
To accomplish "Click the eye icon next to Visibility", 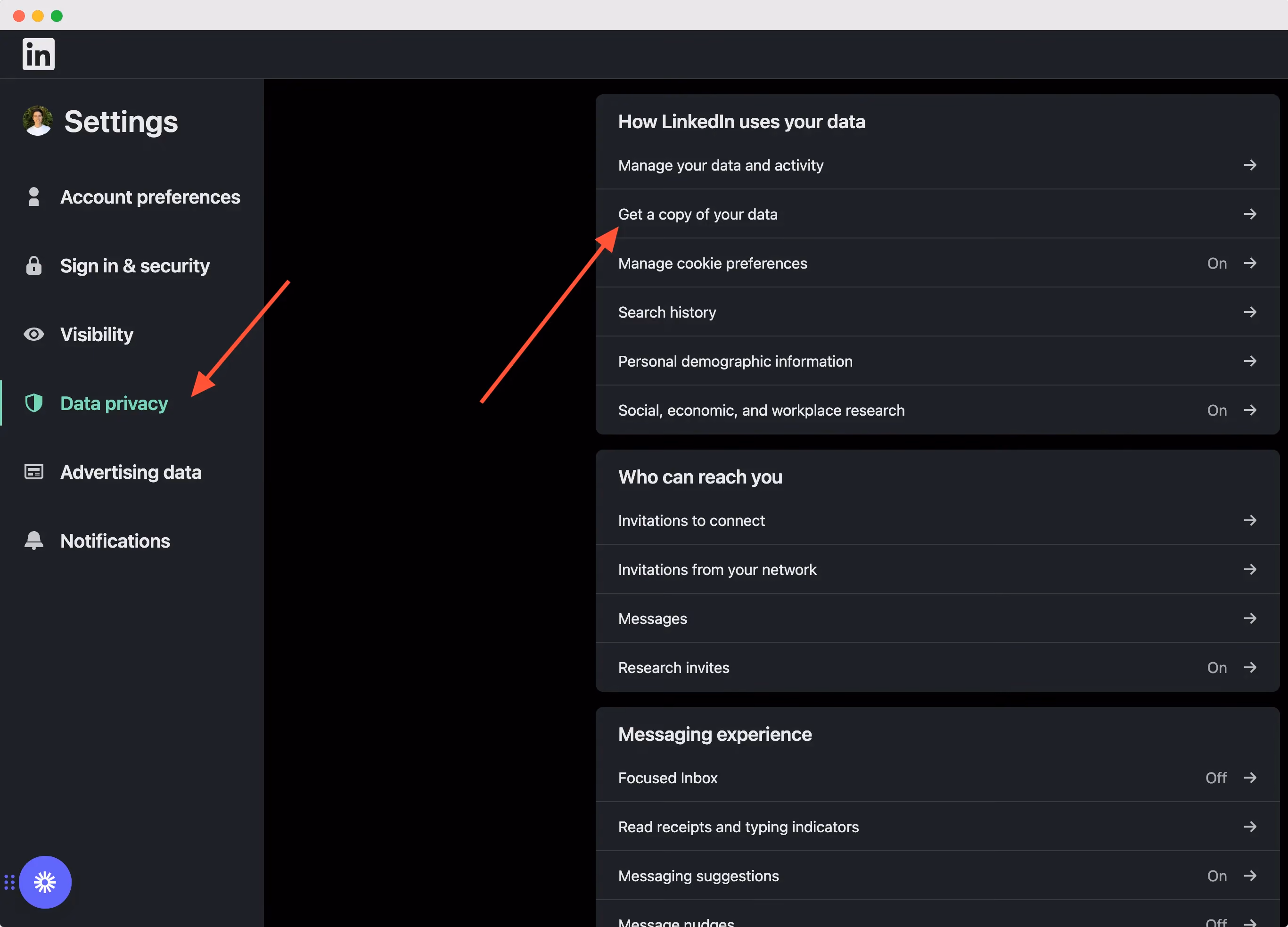I will click(34, 335).
